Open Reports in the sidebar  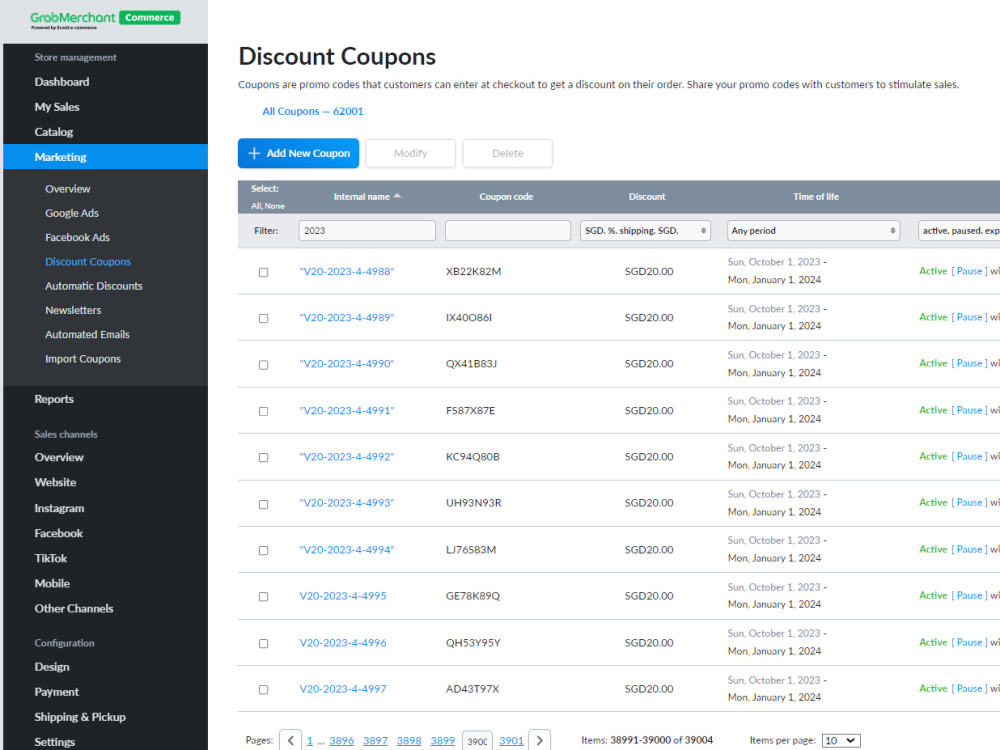54,399
